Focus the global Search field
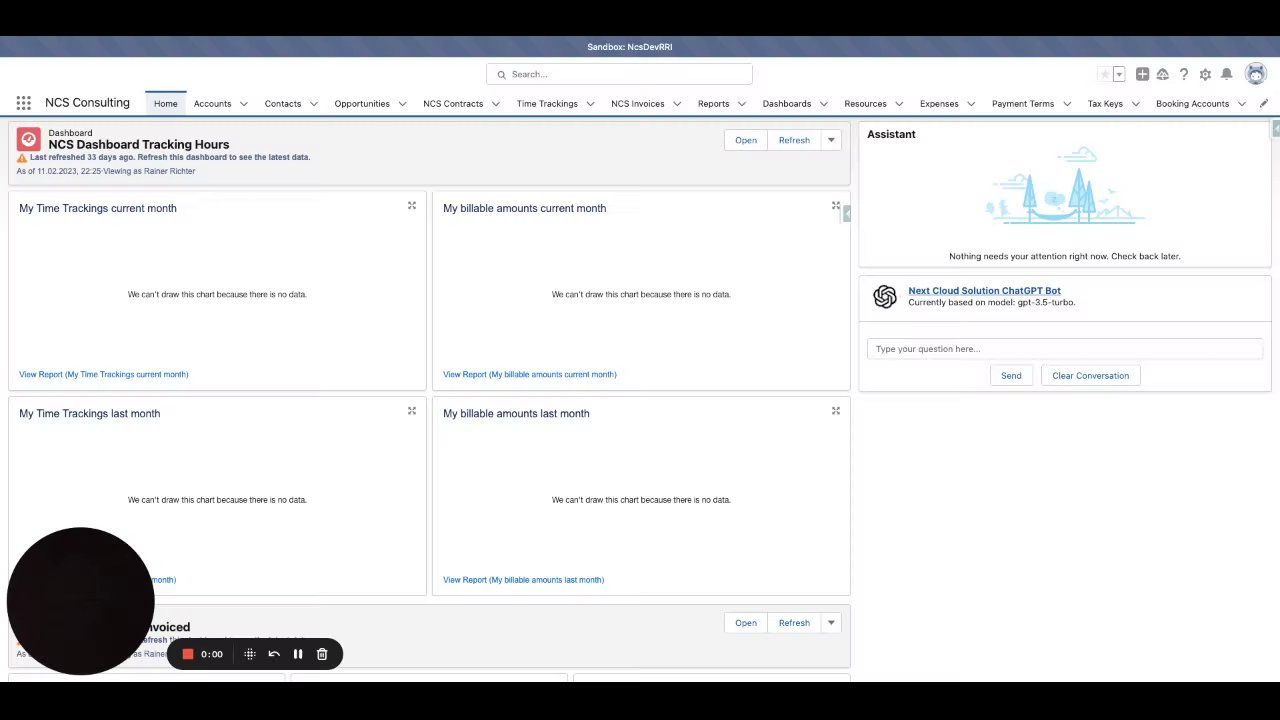Screen dimensions: 1280x720 click(619, 74)
